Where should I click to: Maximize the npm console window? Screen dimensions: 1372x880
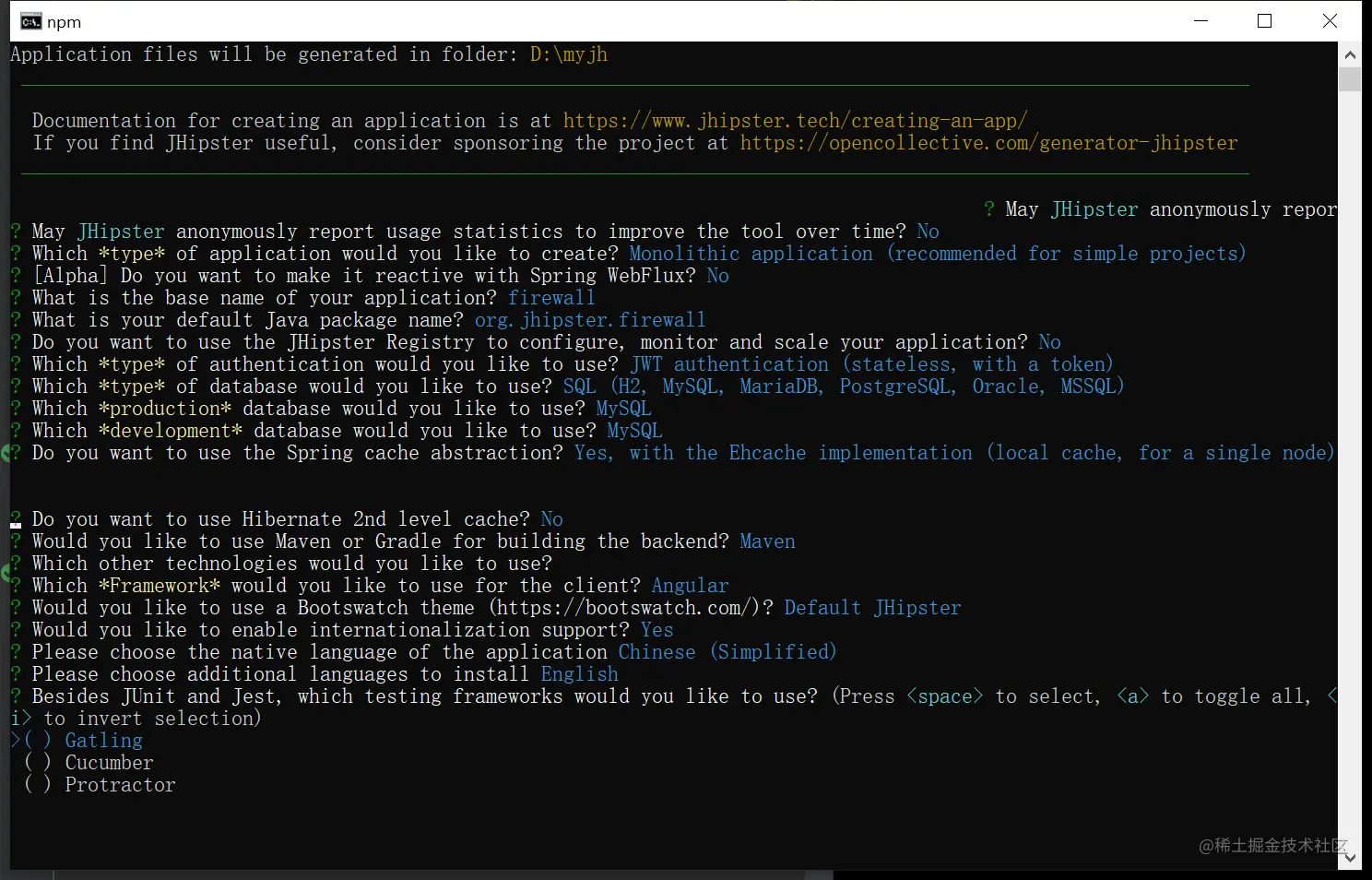pos(1265,21)
